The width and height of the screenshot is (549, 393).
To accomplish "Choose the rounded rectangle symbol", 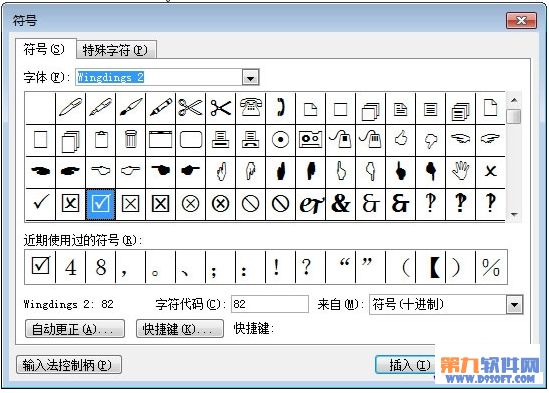I will click(x=190, y=139).
